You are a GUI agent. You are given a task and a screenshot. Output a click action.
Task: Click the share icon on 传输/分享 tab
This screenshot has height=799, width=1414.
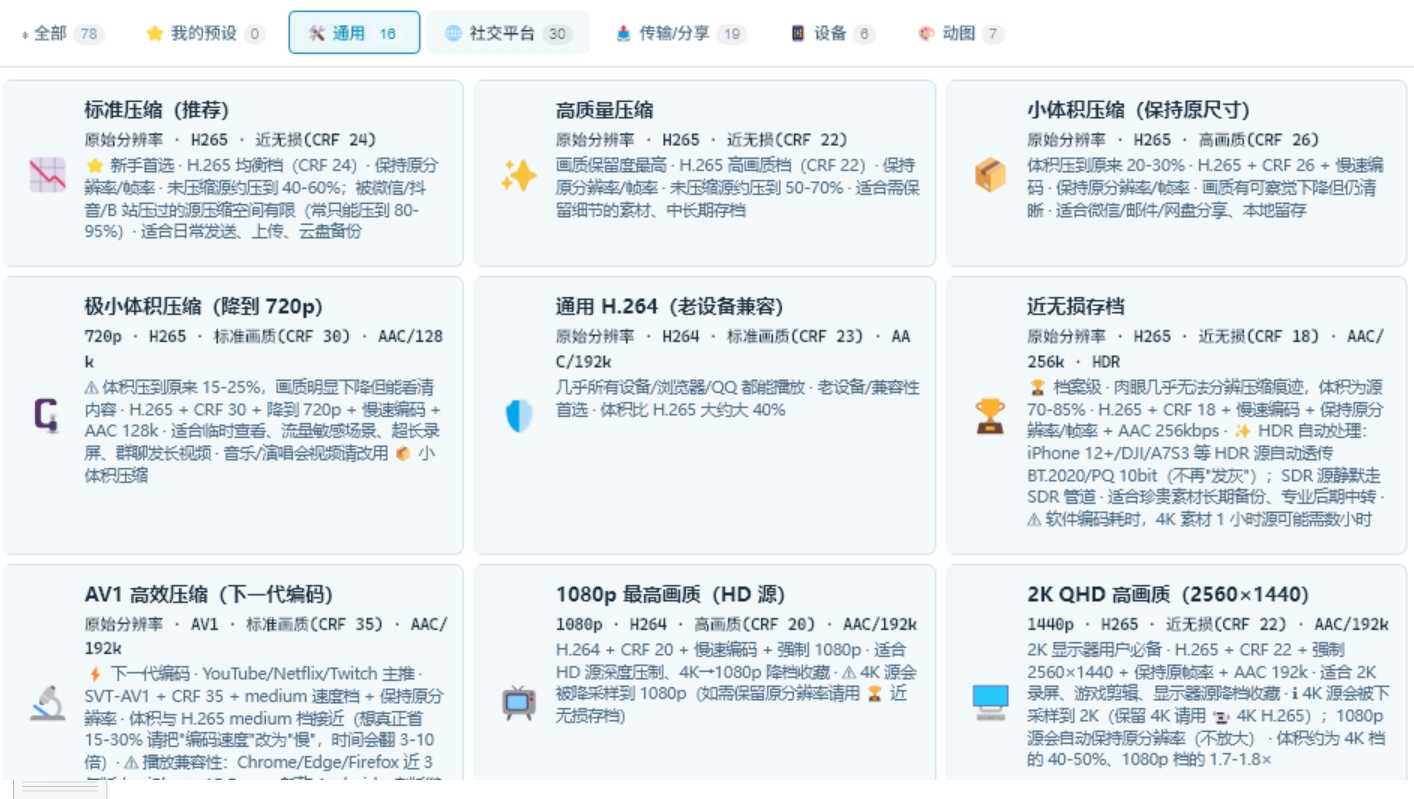click(x=625, y=33)
